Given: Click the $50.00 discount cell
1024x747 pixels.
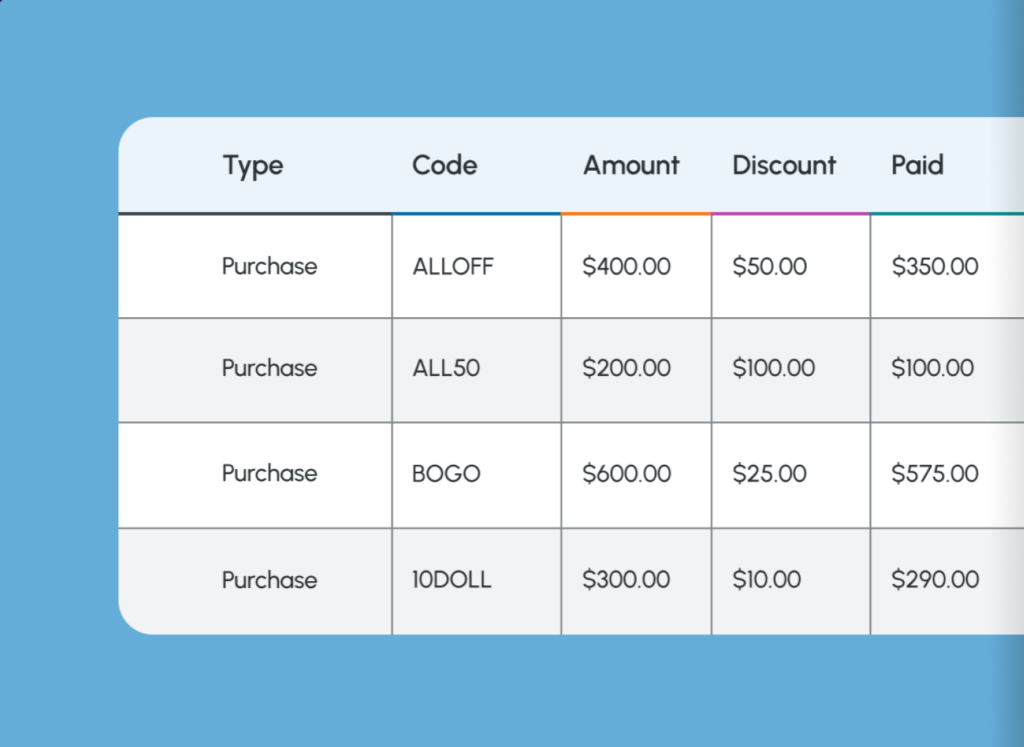Looking at the screenshot, I should (x=769, y=267).
